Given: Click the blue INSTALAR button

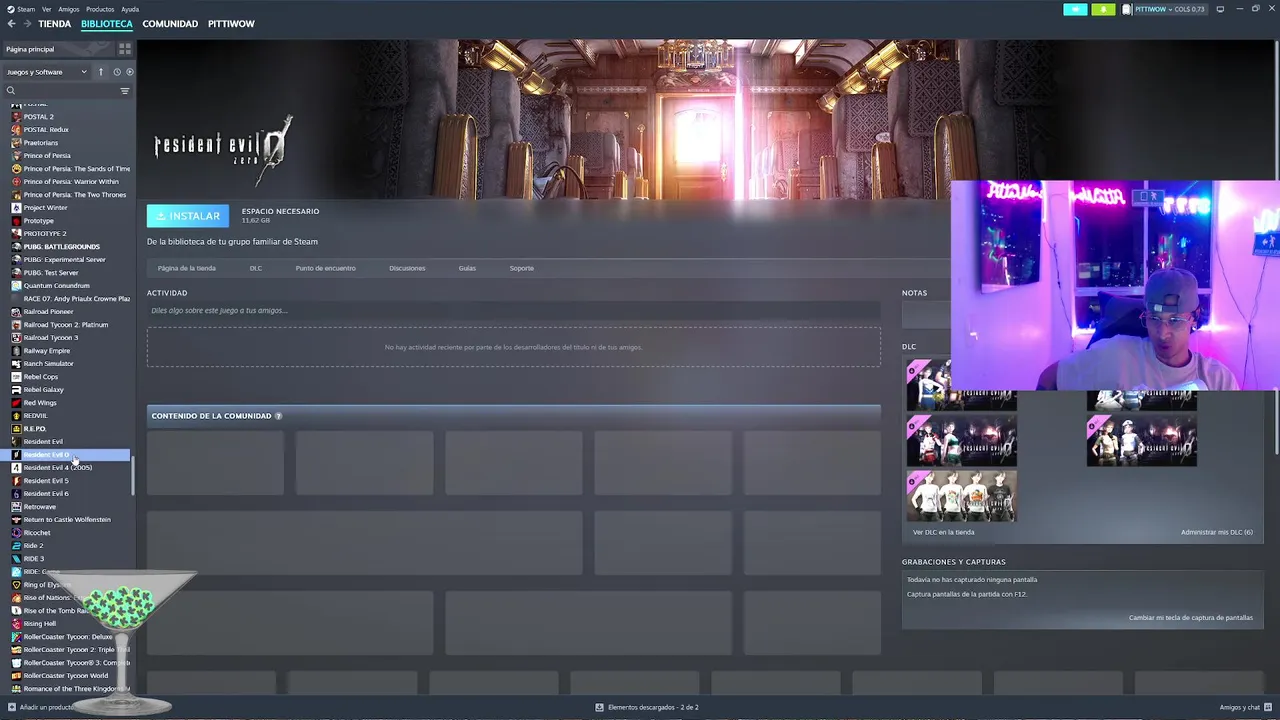Looking at the screenshot, I should pos(188,216).
